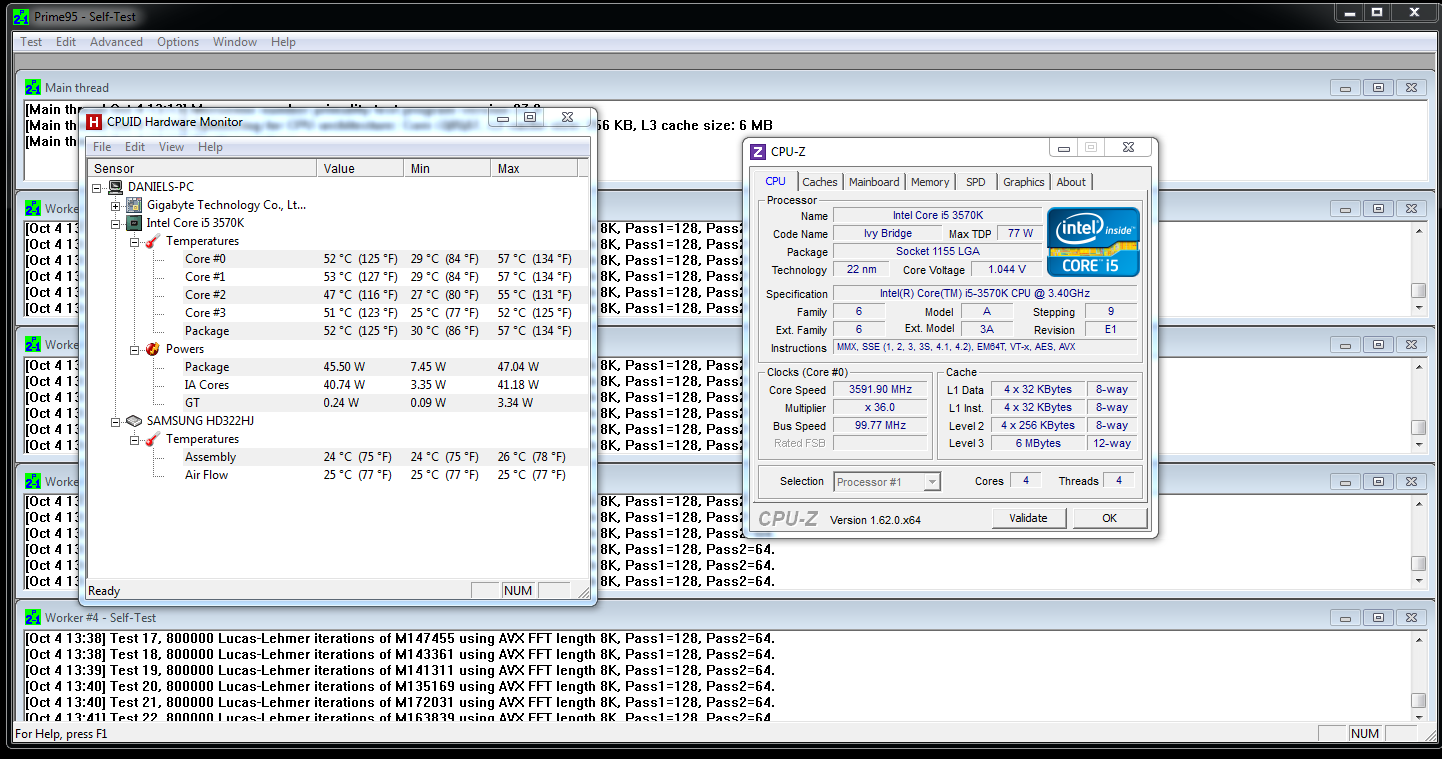Click the NUM indicator in Prime95 status bar
Viewport: 1442px width, 759px height.
[x=1364, y=734]
